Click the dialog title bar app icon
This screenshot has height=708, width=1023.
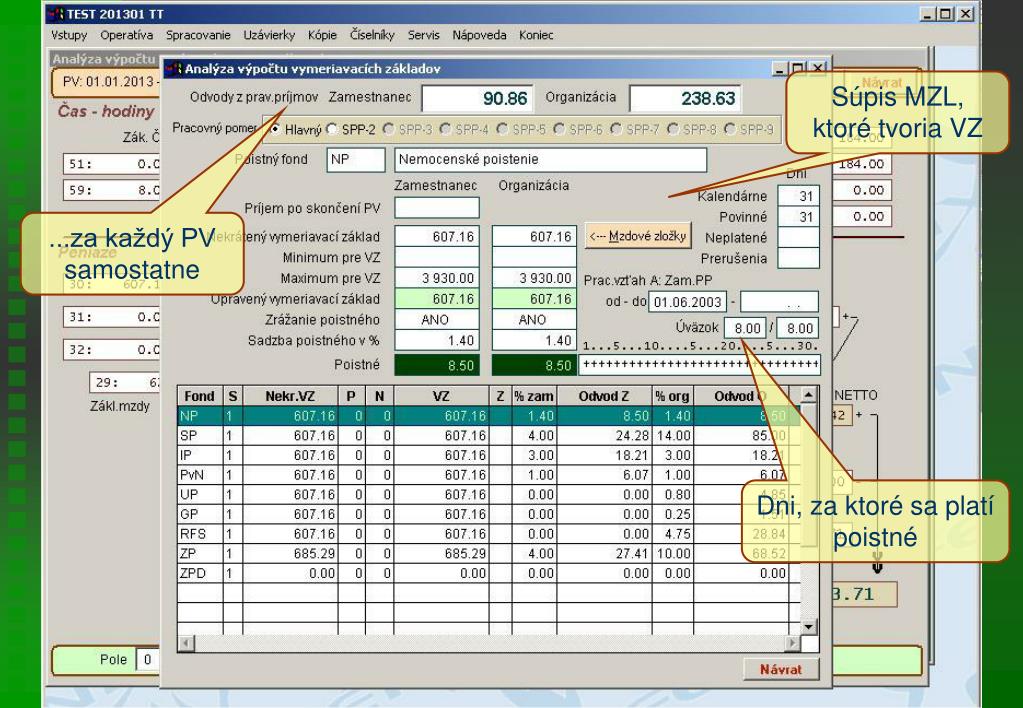click(173, 69)
